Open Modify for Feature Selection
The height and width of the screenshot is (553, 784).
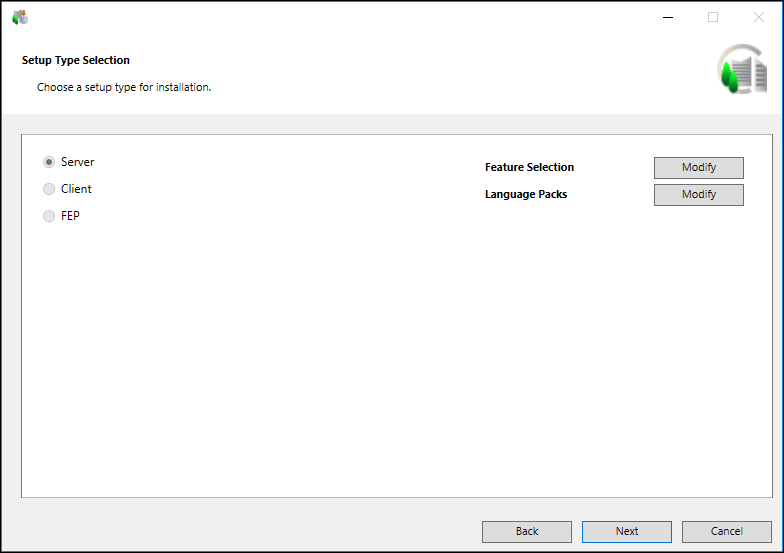pos(698,167)
